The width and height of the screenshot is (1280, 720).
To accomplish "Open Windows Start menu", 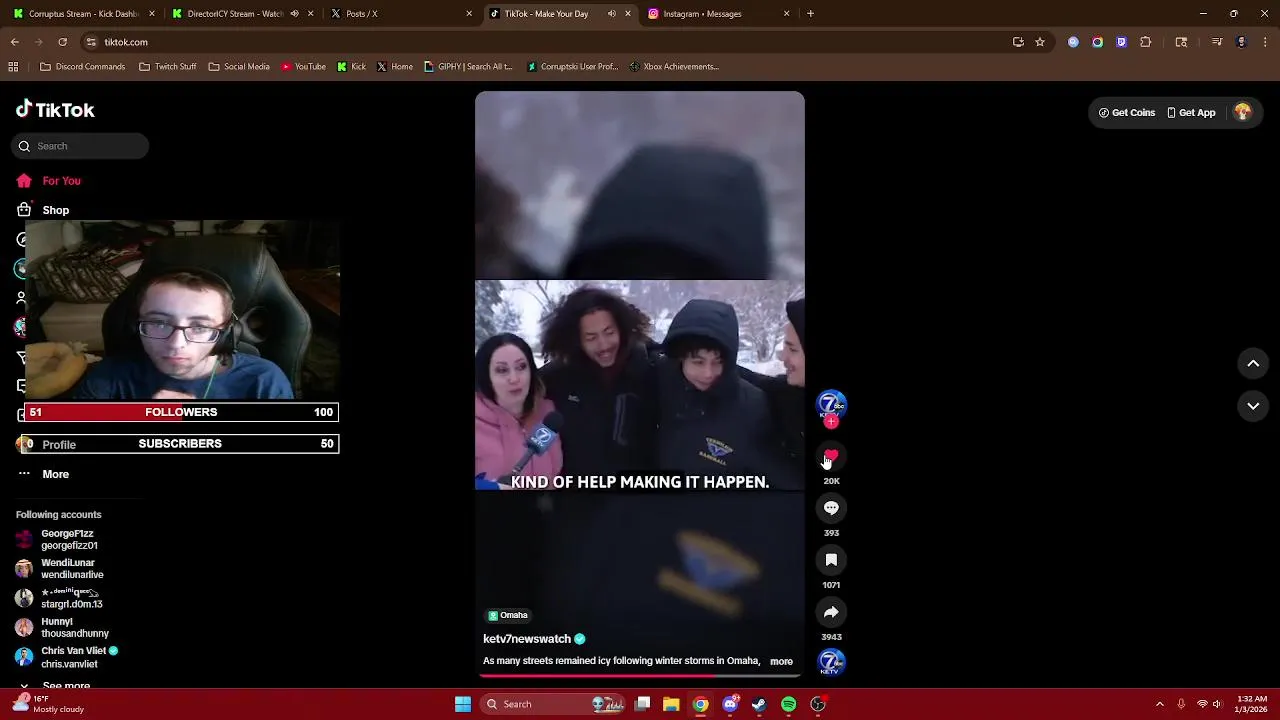I will (x=463, y=704).
